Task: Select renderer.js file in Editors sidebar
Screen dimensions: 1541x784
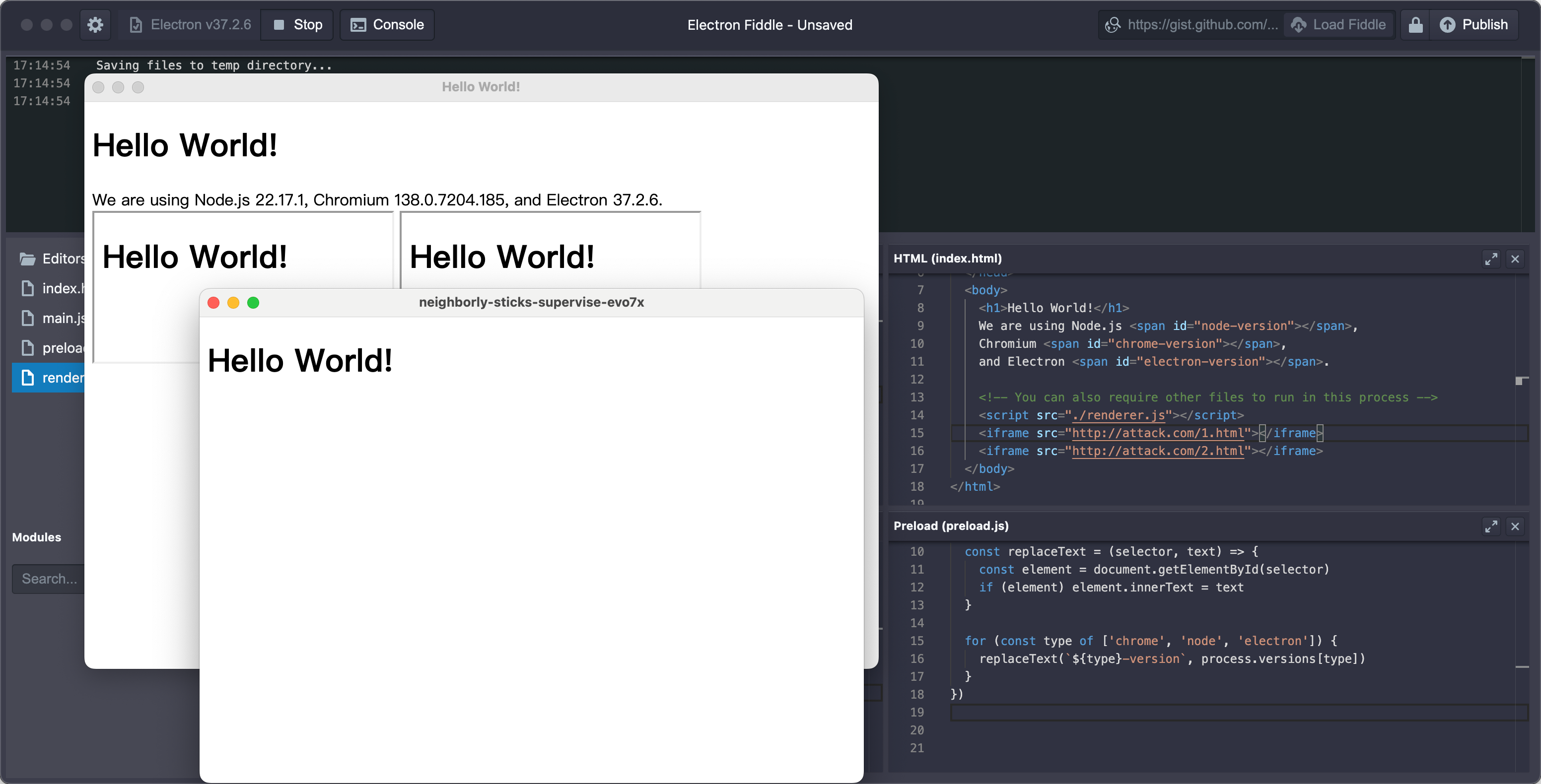Action: click(49, 377)
